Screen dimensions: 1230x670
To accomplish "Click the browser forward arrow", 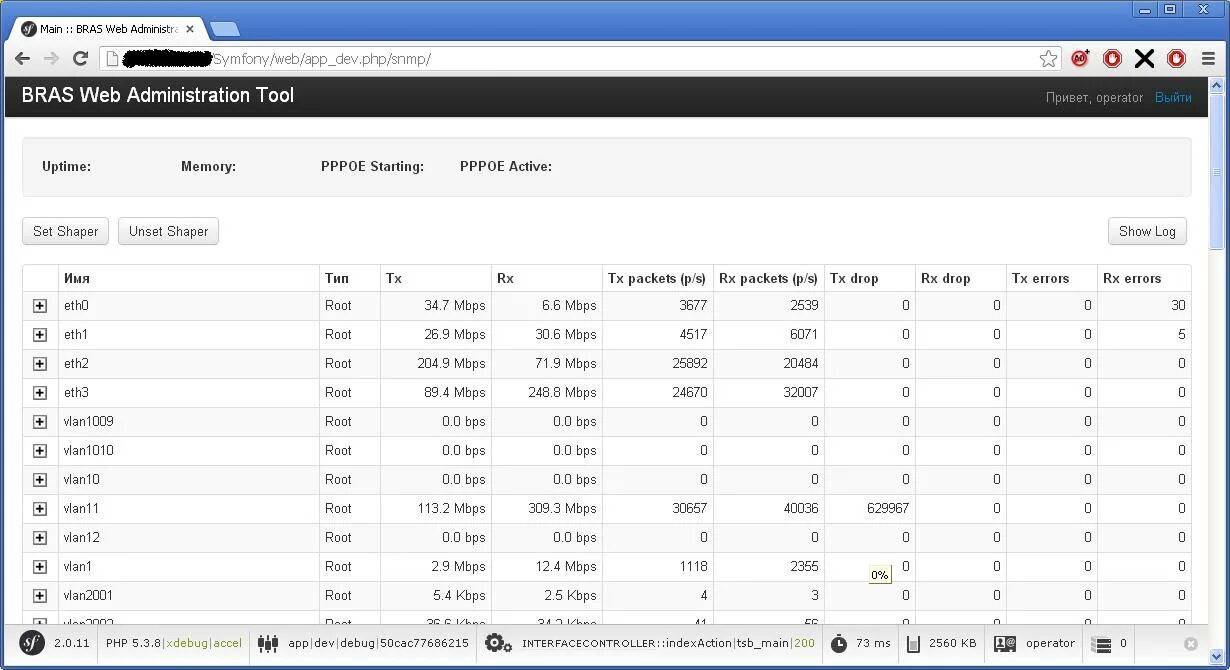I will pyautogui.click(x=51, y=59).
